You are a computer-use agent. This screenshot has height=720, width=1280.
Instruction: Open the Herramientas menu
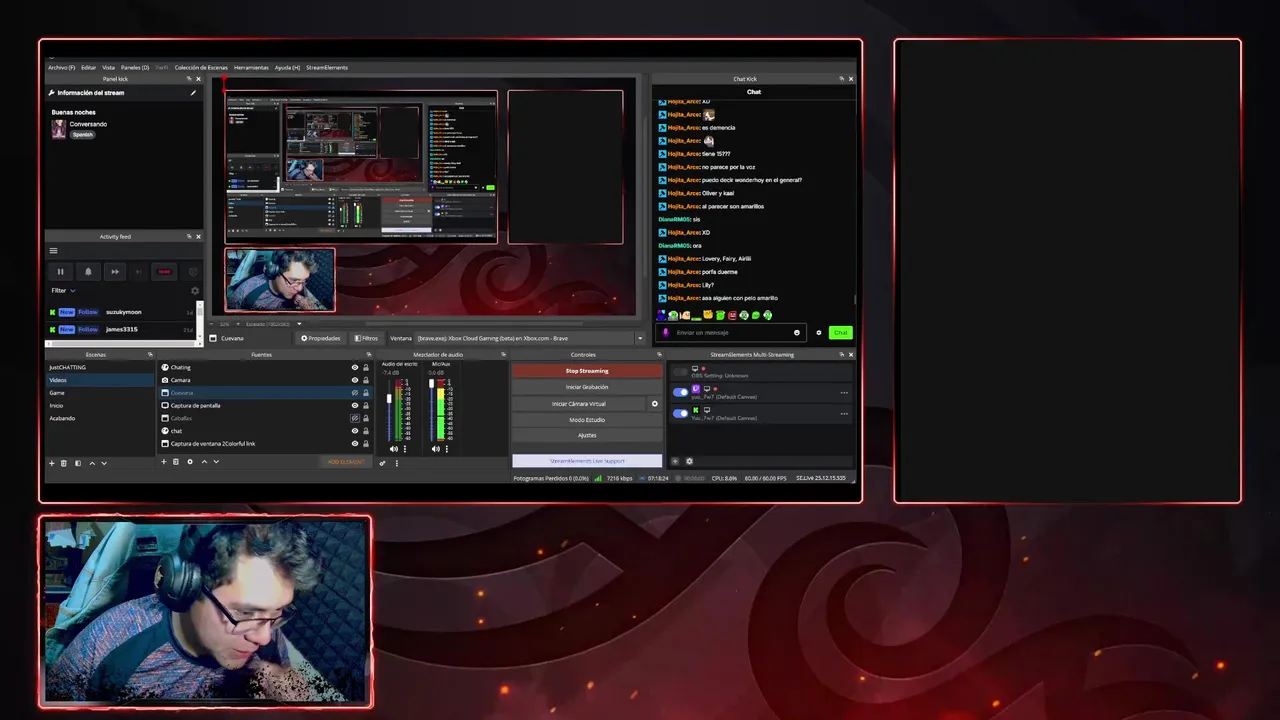(x=251, y=68)
